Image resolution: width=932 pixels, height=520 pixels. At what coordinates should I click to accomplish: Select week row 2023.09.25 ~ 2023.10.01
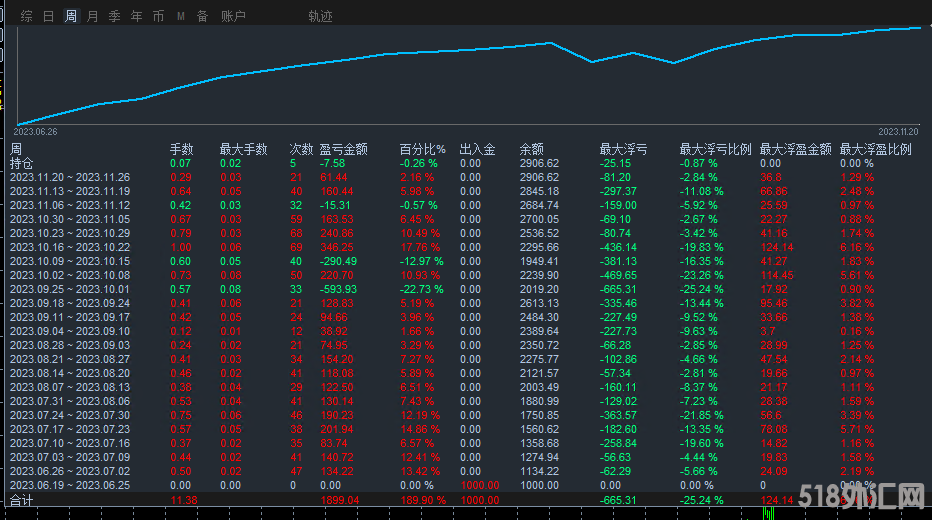pyautogui.click(x=69, y=289)
